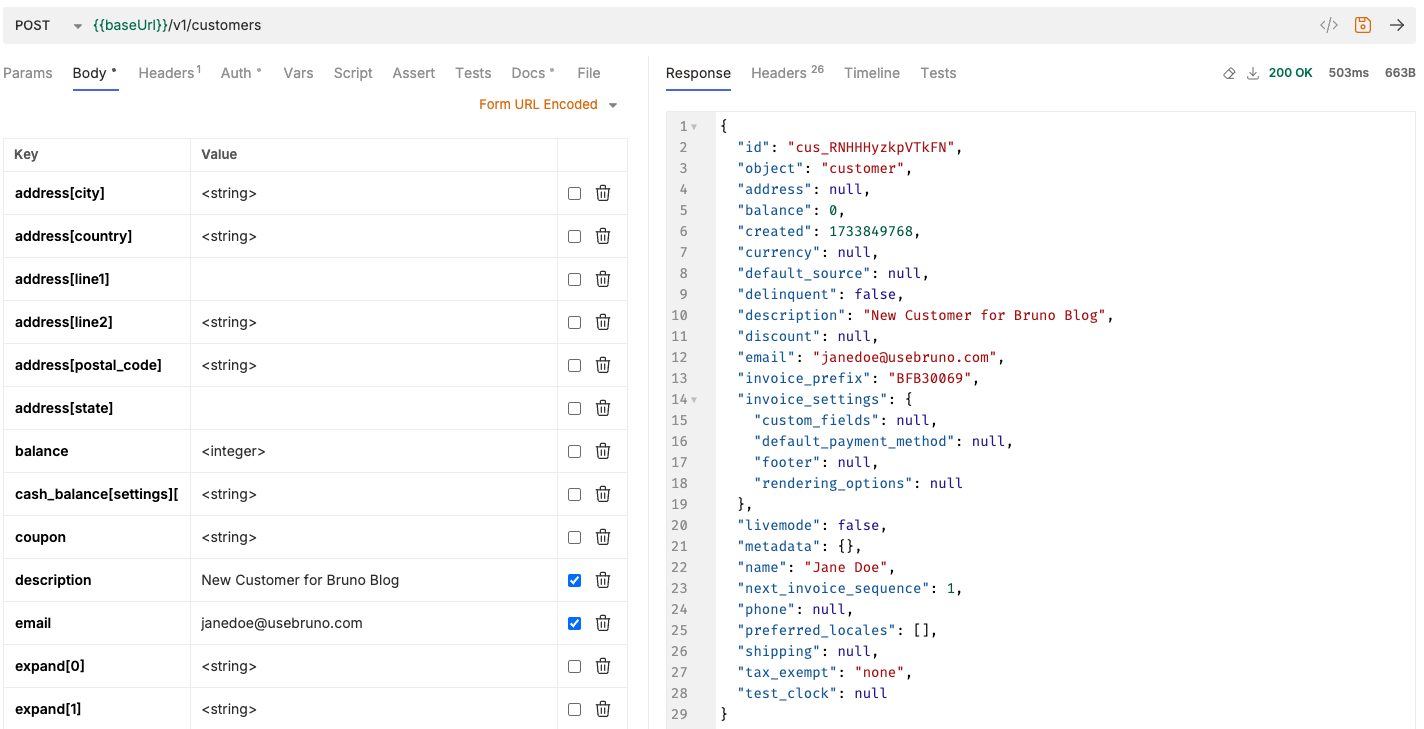Delete the address[city] row
1424x729 pixels.
click(603, 193)
